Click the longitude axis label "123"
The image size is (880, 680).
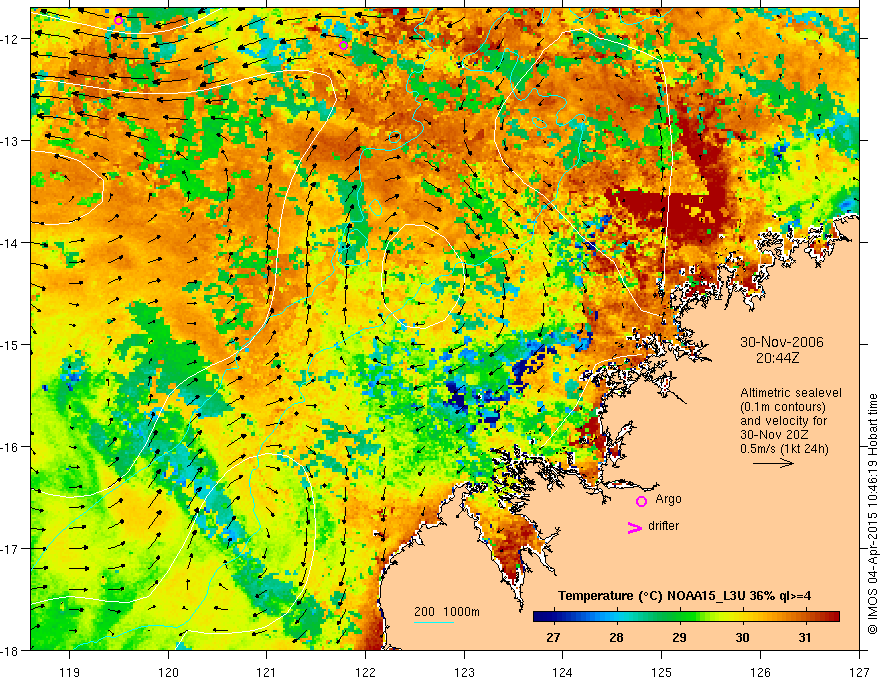pyautogui.click(x=464, y=672)
